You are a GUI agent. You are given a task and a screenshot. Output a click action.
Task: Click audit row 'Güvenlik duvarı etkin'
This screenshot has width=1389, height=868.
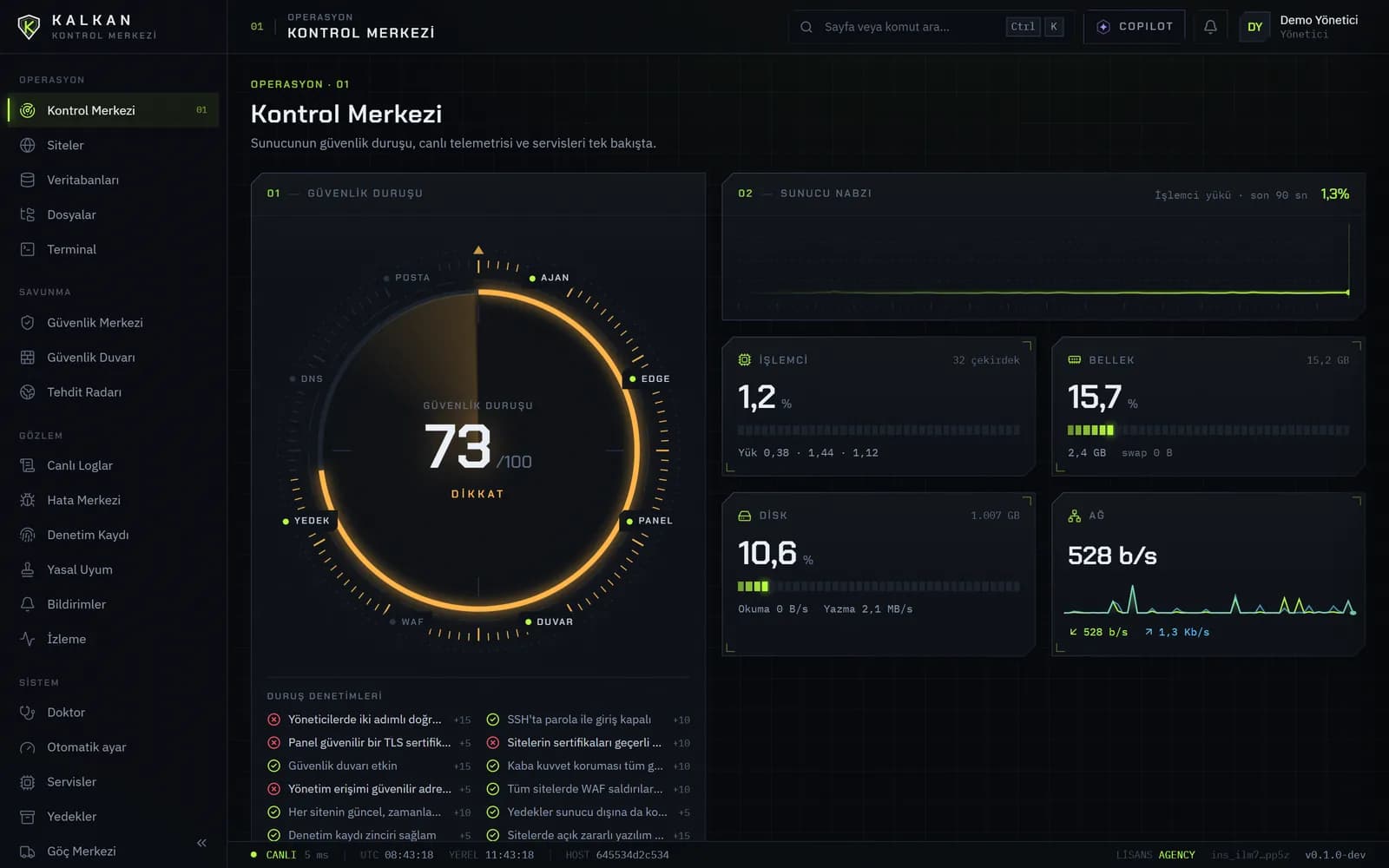pos(368,766)
